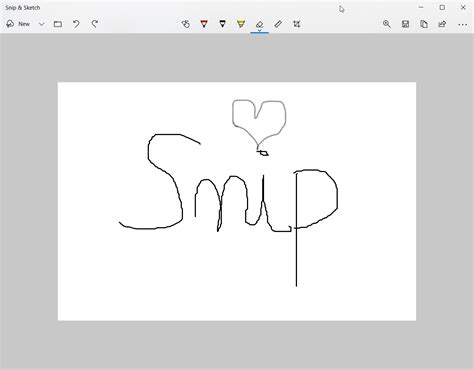This screenshot has width=474, height=370.
Task: Select the Eraser tool
Action: [x=259, y=24]
